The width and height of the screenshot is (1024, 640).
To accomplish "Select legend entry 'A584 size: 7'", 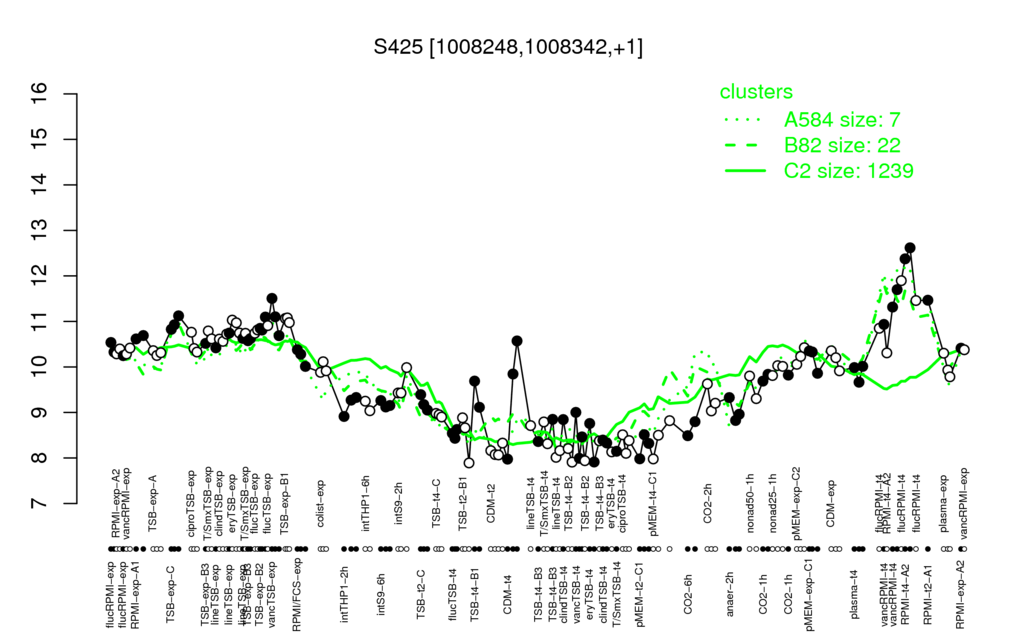I will (x=842, y=120).
